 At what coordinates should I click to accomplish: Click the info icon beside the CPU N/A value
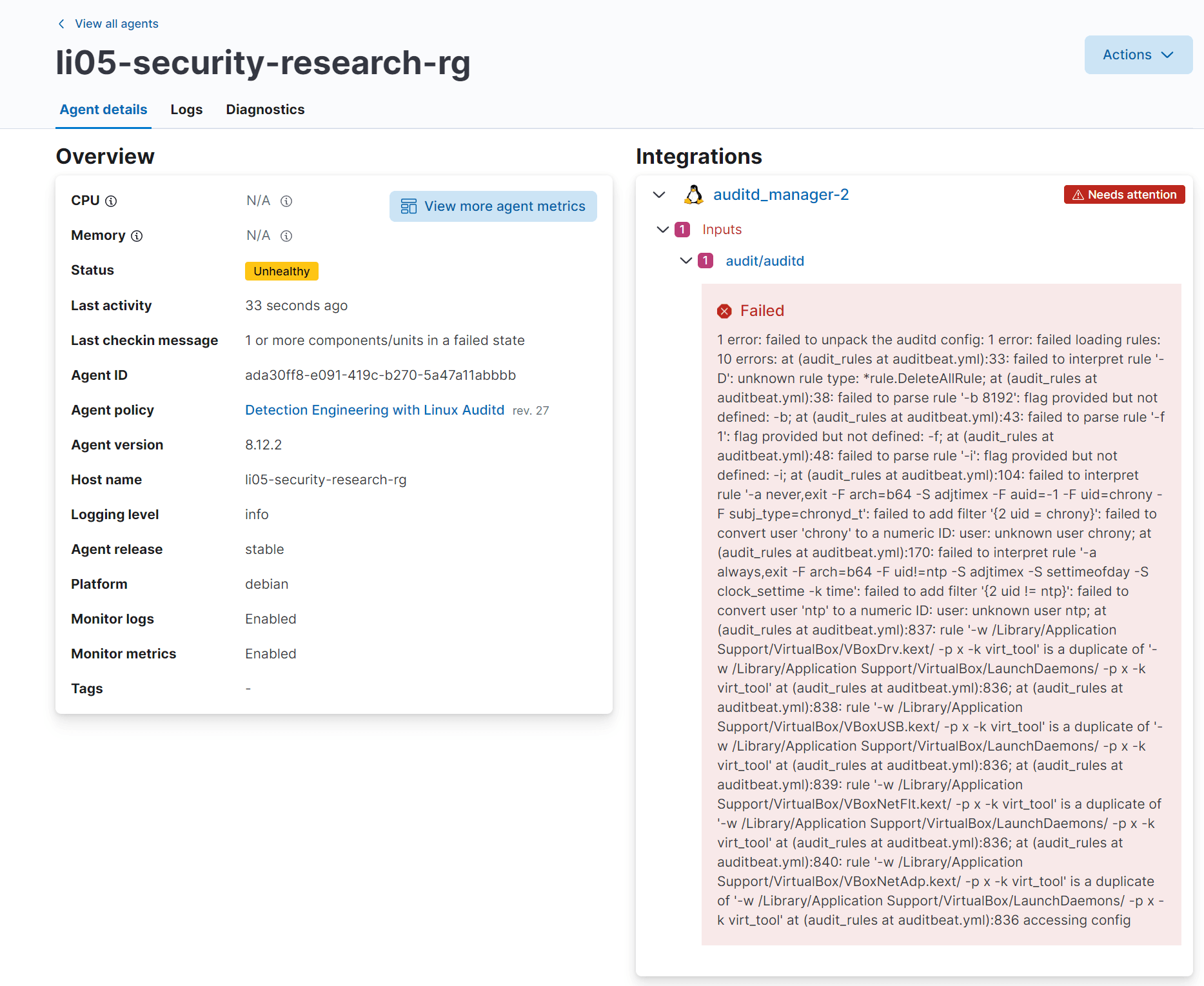tap(286, 201)
